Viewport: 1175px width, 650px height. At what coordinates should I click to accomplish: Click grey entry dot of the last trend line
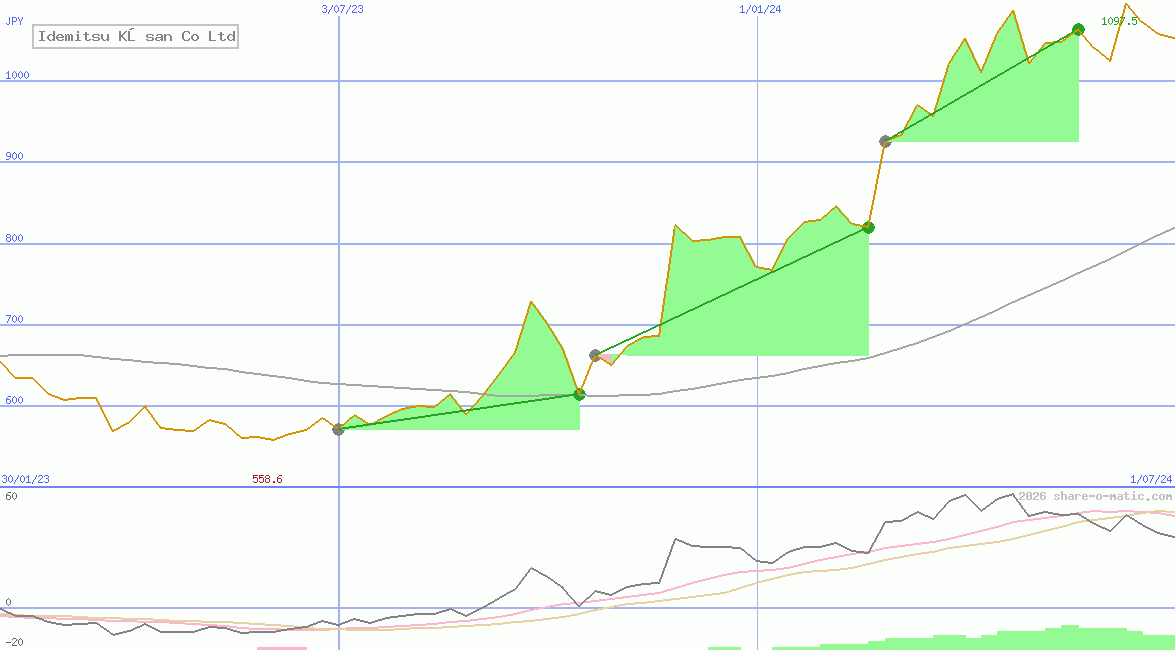coord(885,141)
